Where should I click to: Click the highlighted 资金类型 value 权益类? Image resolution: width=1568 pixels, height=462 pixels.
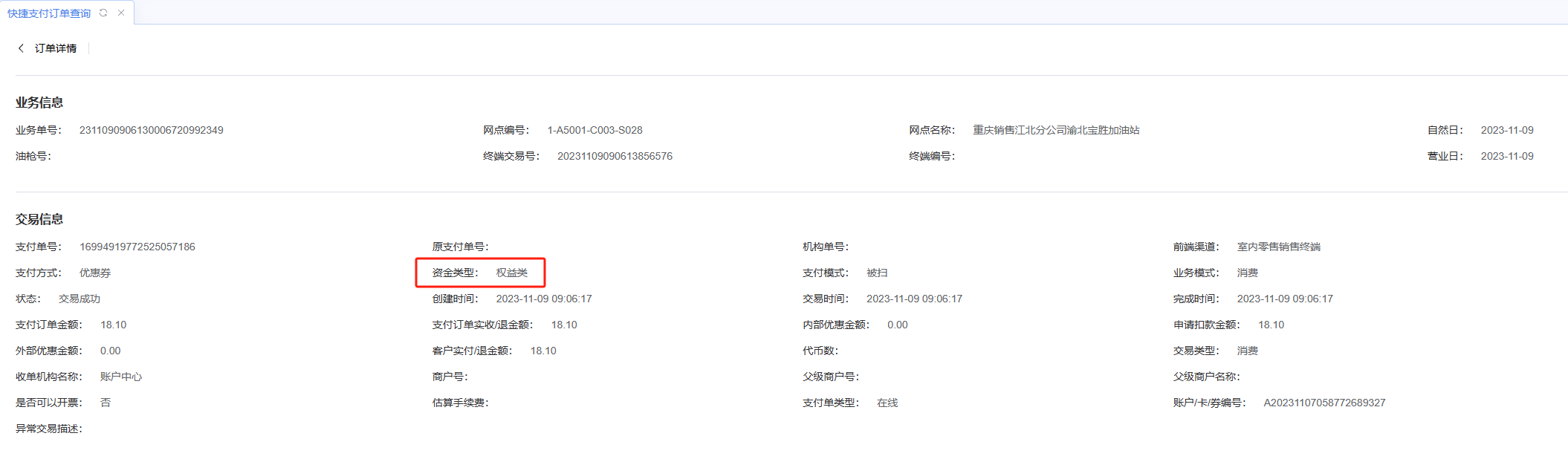512,273
